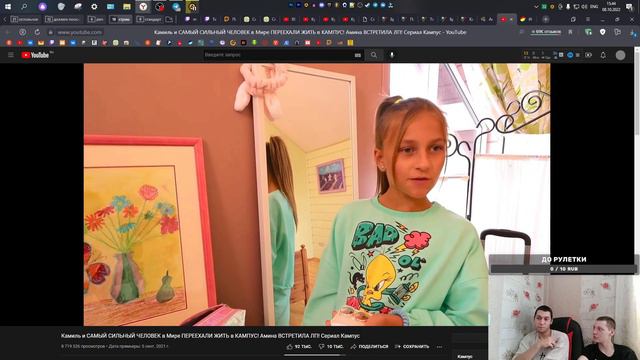Open Windows taskbar search magnifier
This screenshot has width=640, height=360.
coord(24,7)
